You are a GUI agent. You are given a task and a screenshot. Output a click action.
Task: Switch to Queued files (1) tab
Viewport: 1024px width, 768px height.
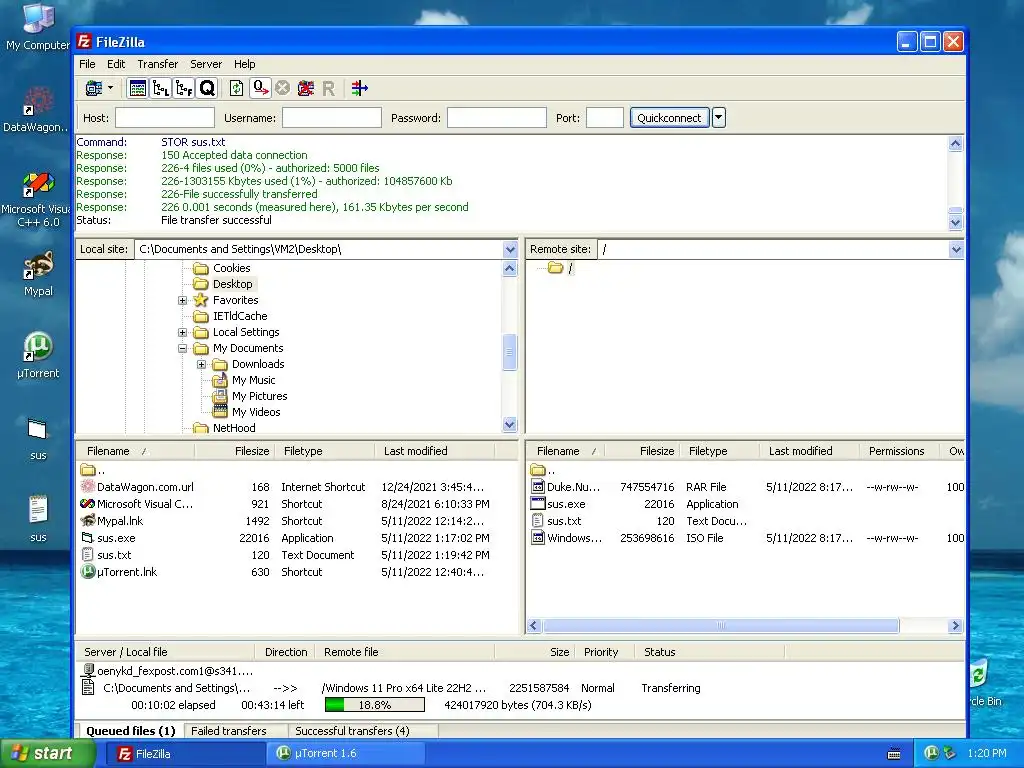point(131,731)
